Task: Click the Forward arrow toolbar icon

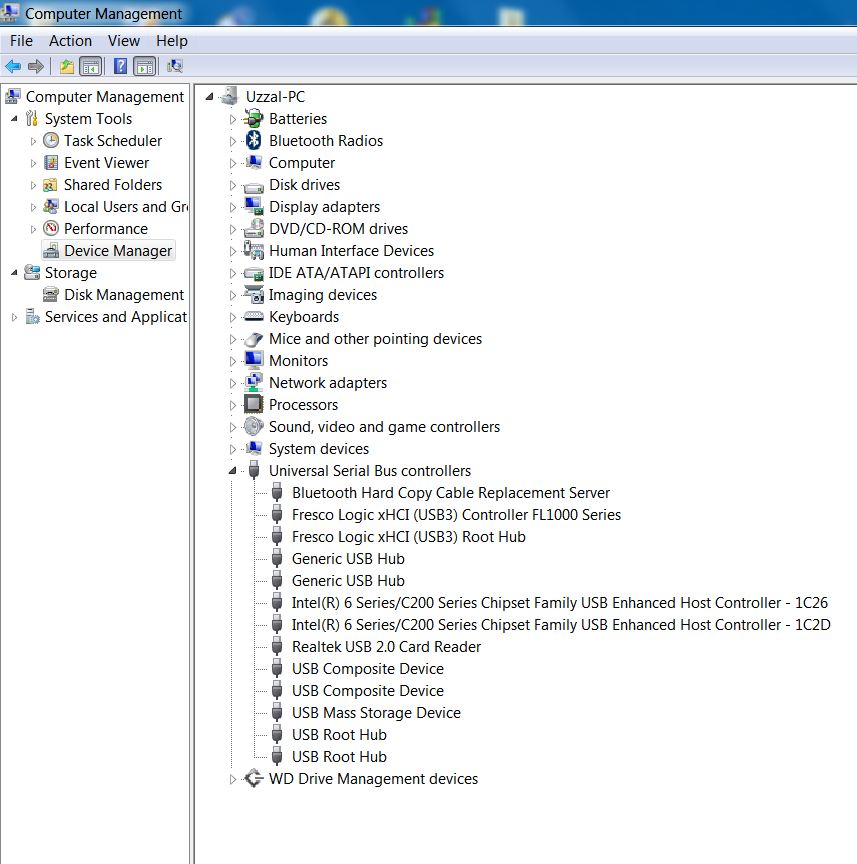Action: pyautogui.click(x=36, y=67)
